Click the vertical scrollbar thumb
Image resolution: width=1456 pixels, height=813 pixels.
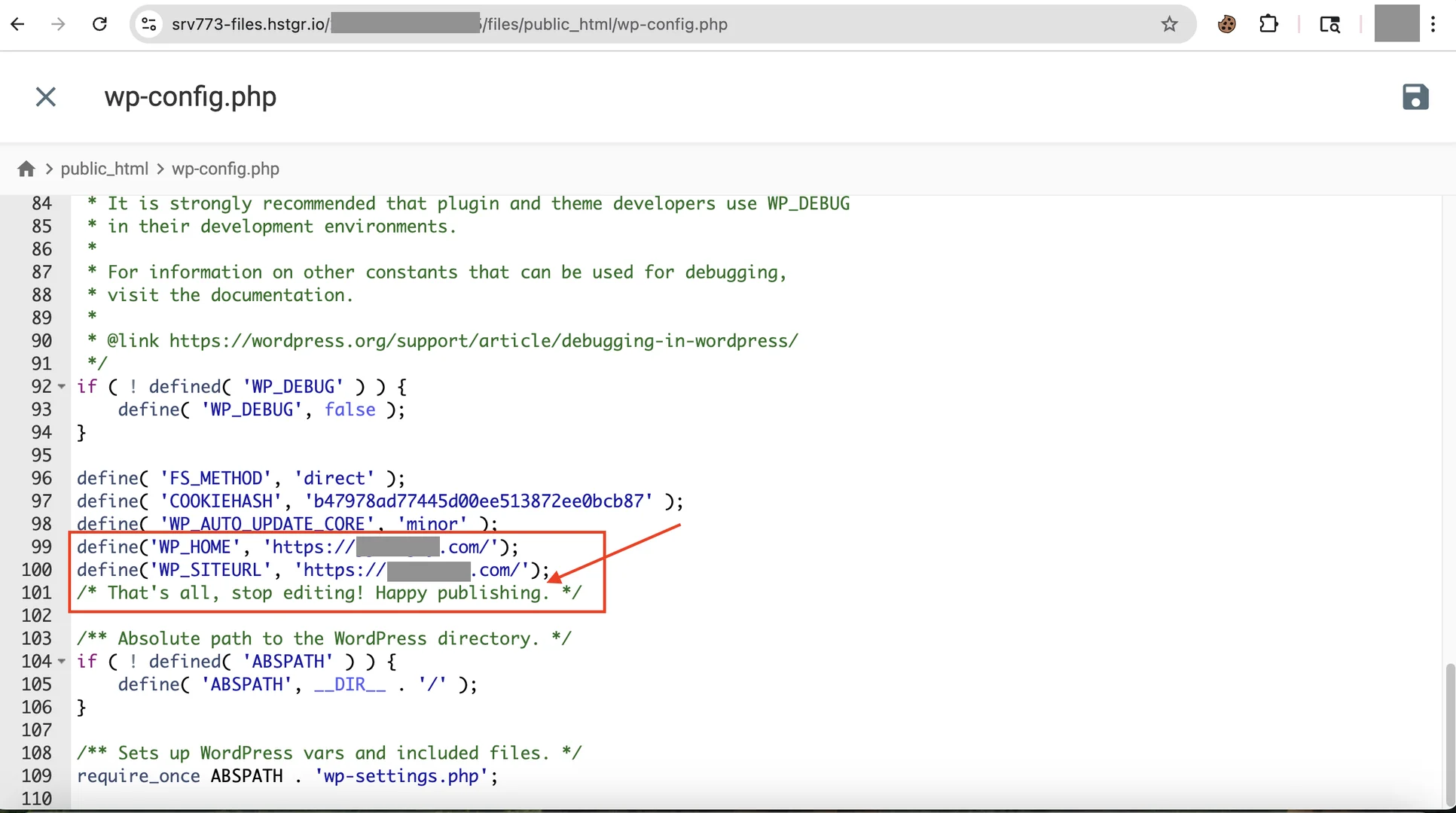click(1449, 734)
